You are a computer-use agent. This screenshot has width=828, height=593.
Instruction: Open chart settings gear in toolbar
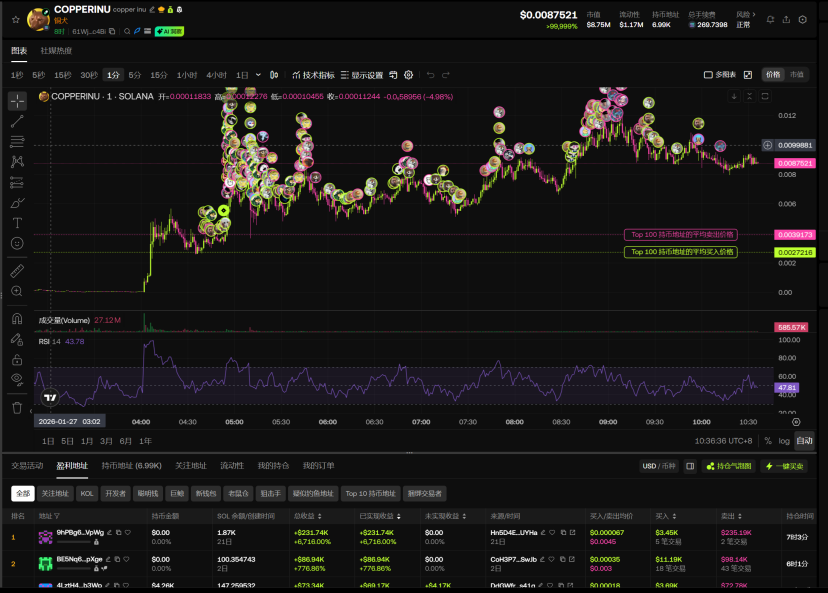point(409,75)
